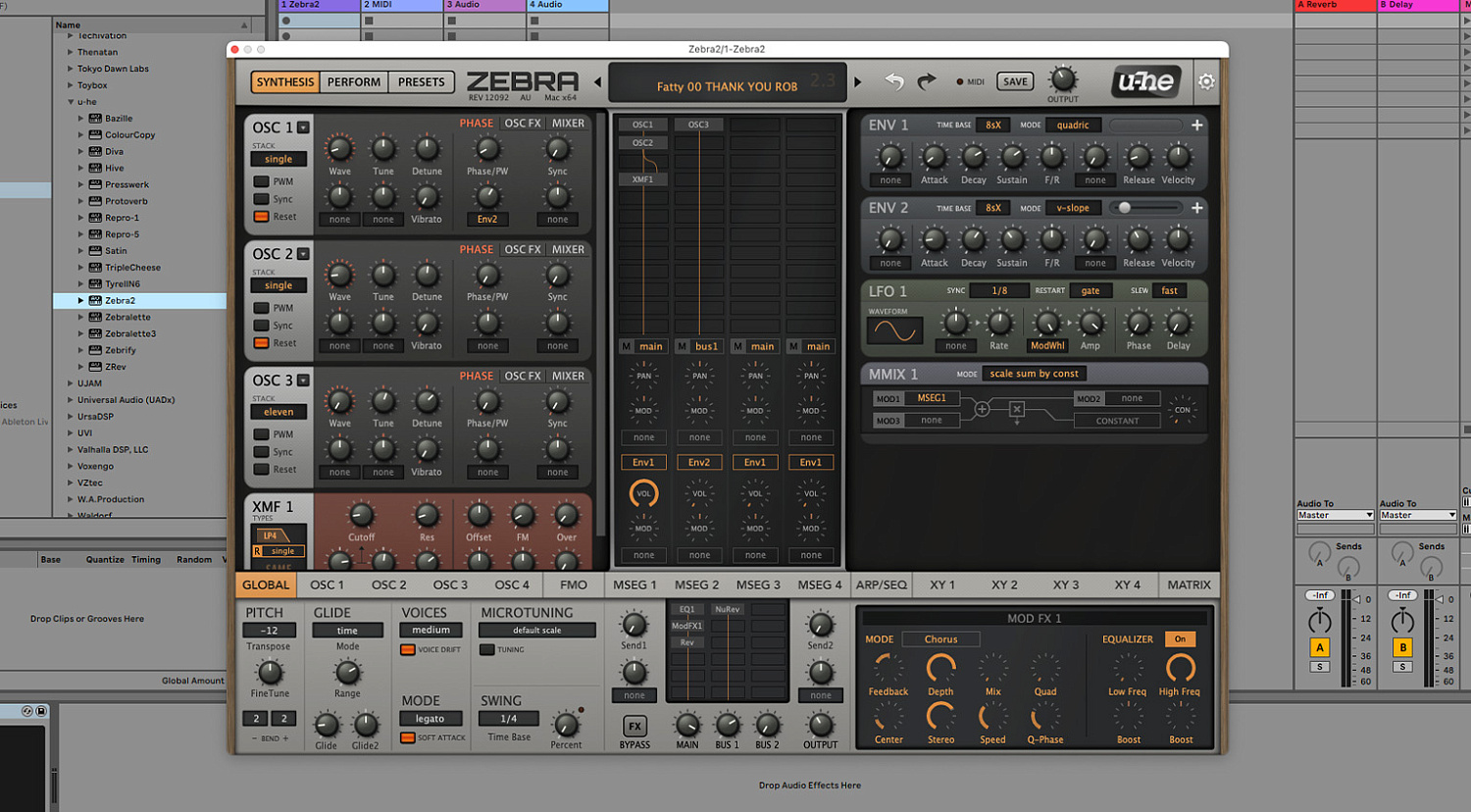Open ENV 1 mode dropdown 'quadric'
The width and height of the screenshot is (1471, 812).
coord(1074,125)
